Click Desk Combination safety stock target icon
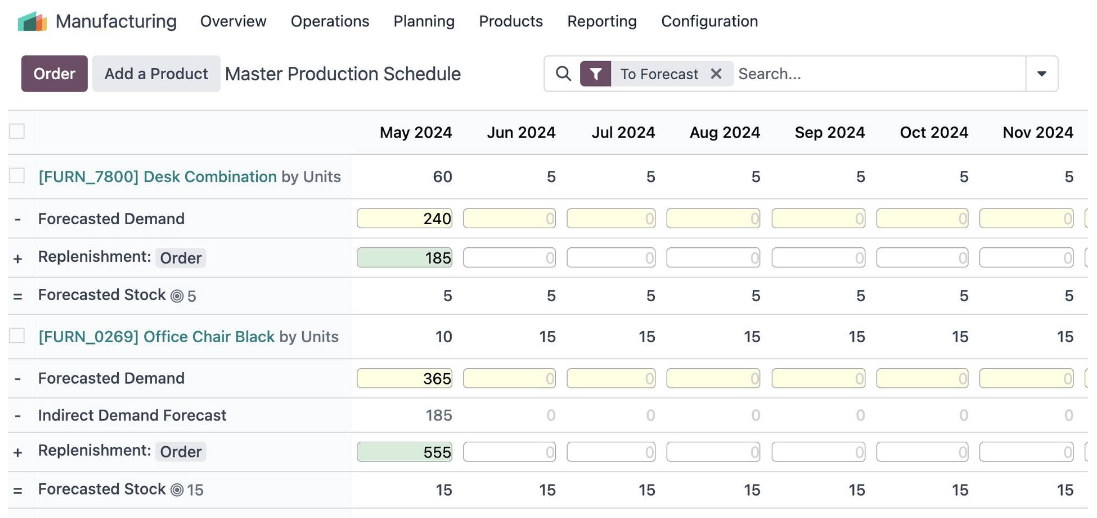The height and width of the screenshot is (518, 1097). (177, 296)
